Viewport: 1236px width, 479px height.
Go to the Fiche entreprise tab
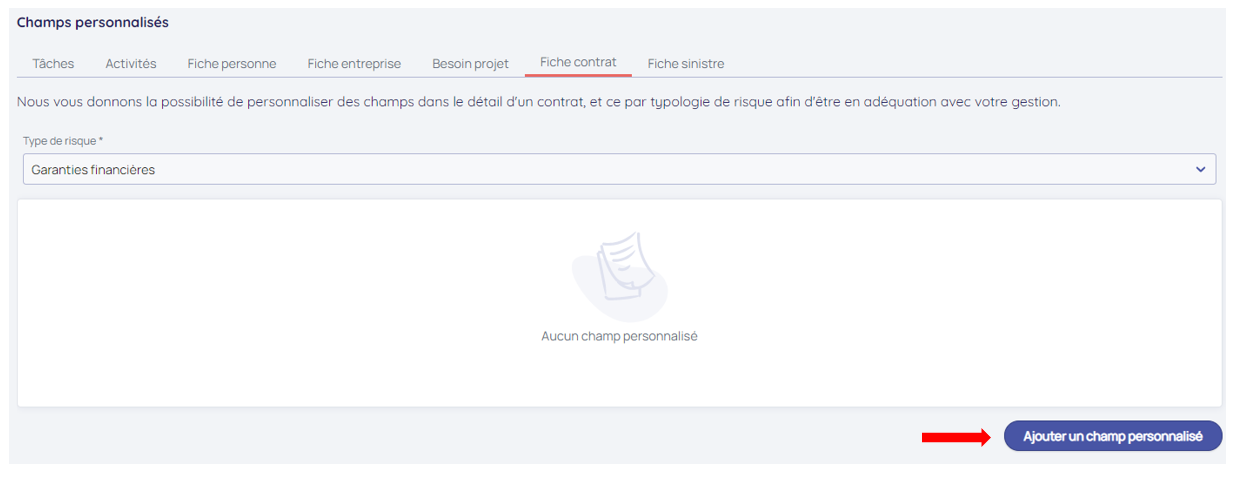[x=354, y=64]
